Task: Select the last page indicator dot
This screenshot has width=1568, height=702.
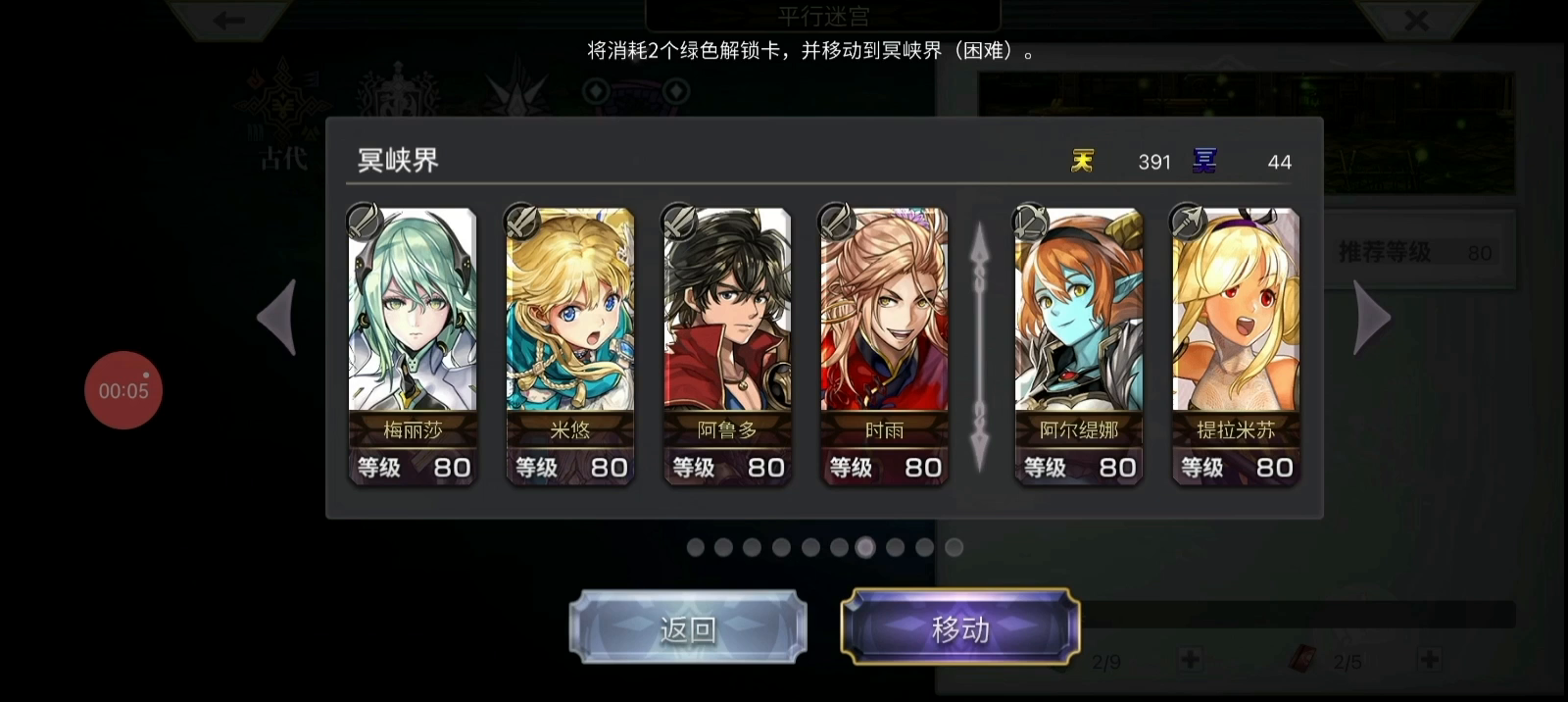Action: point(955,547)
